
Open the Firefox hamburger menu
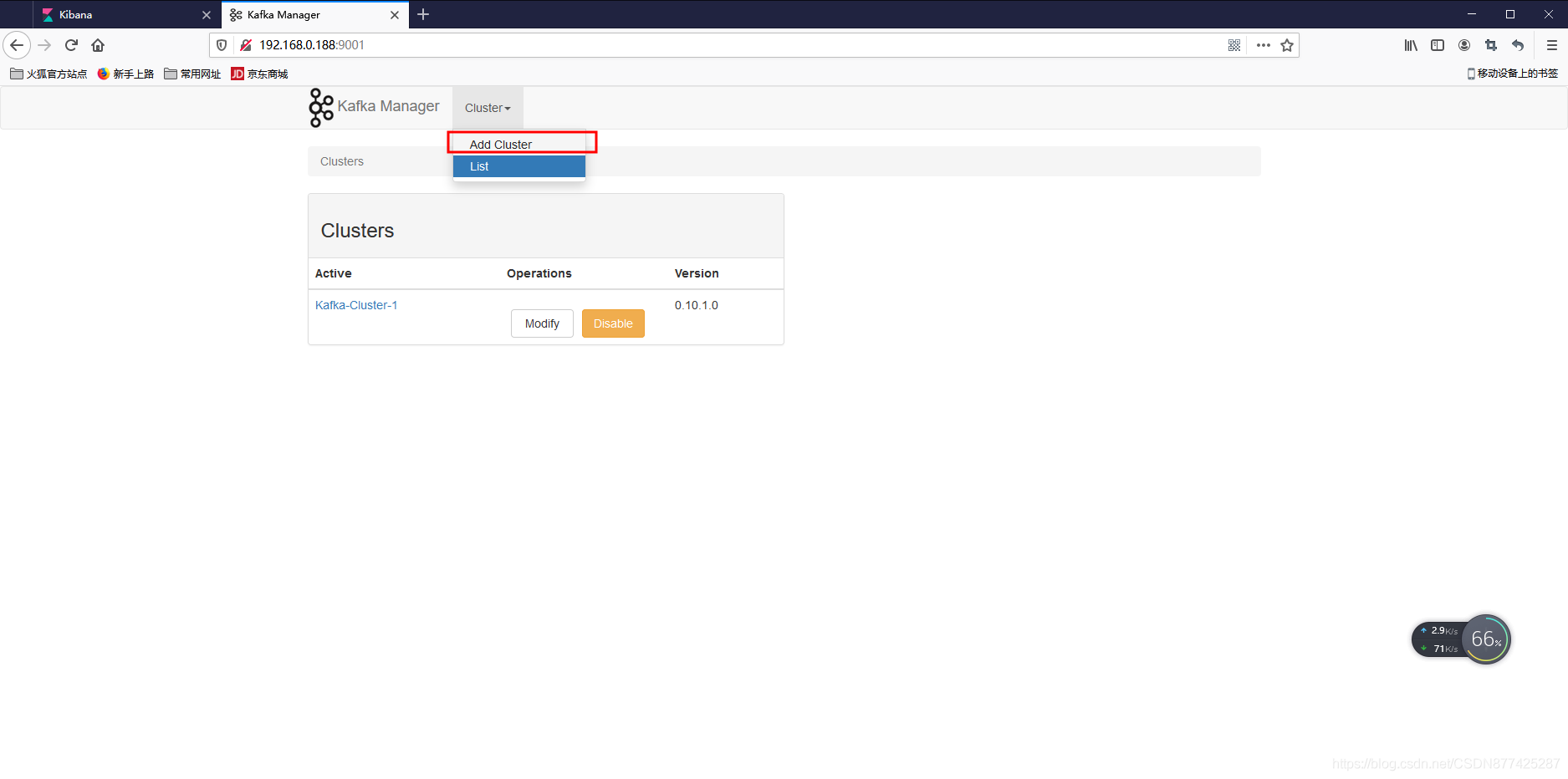1552,45
